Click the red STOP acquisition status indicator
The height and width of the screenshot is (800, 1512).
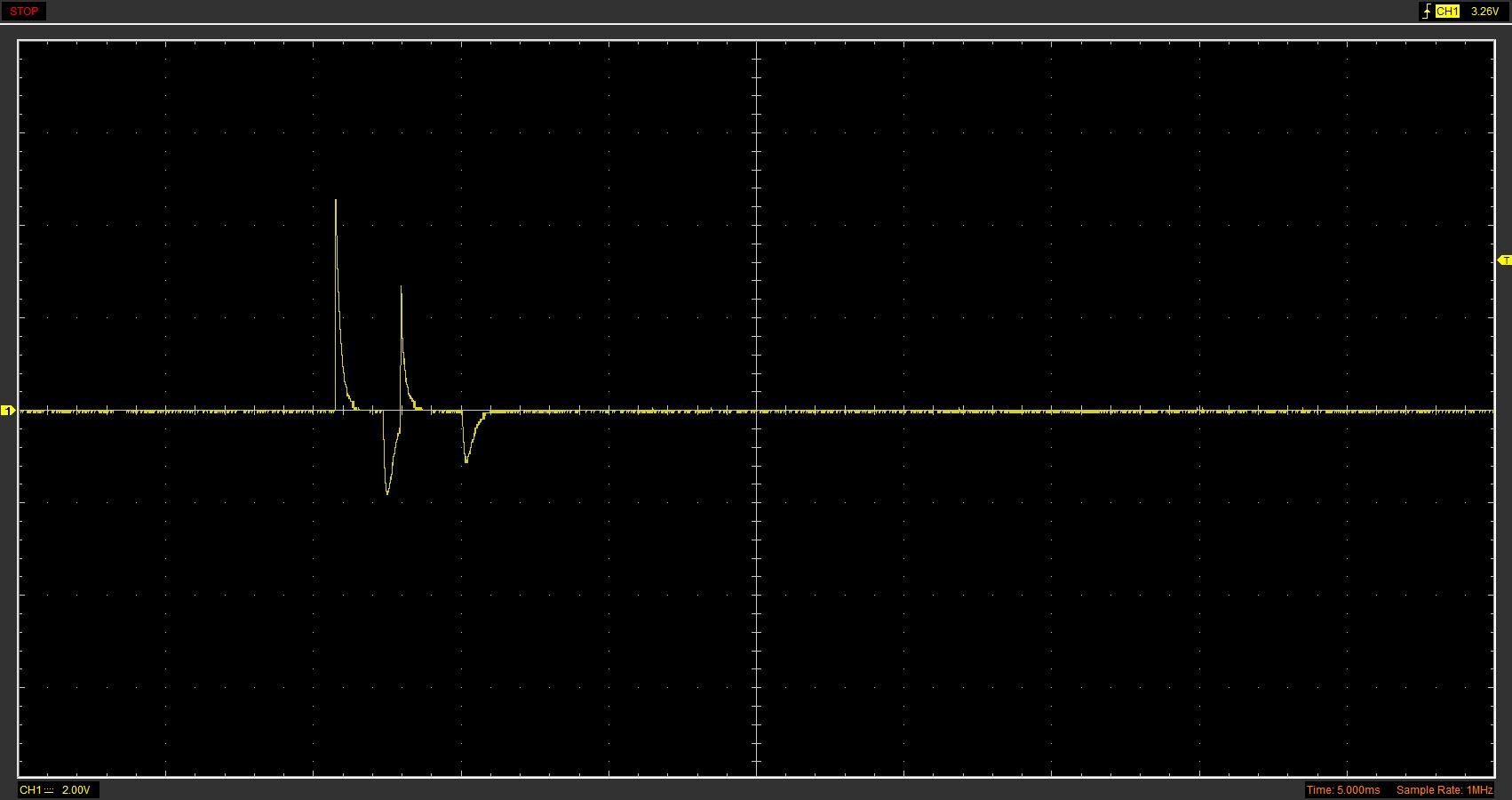click(x=24, y=12)
